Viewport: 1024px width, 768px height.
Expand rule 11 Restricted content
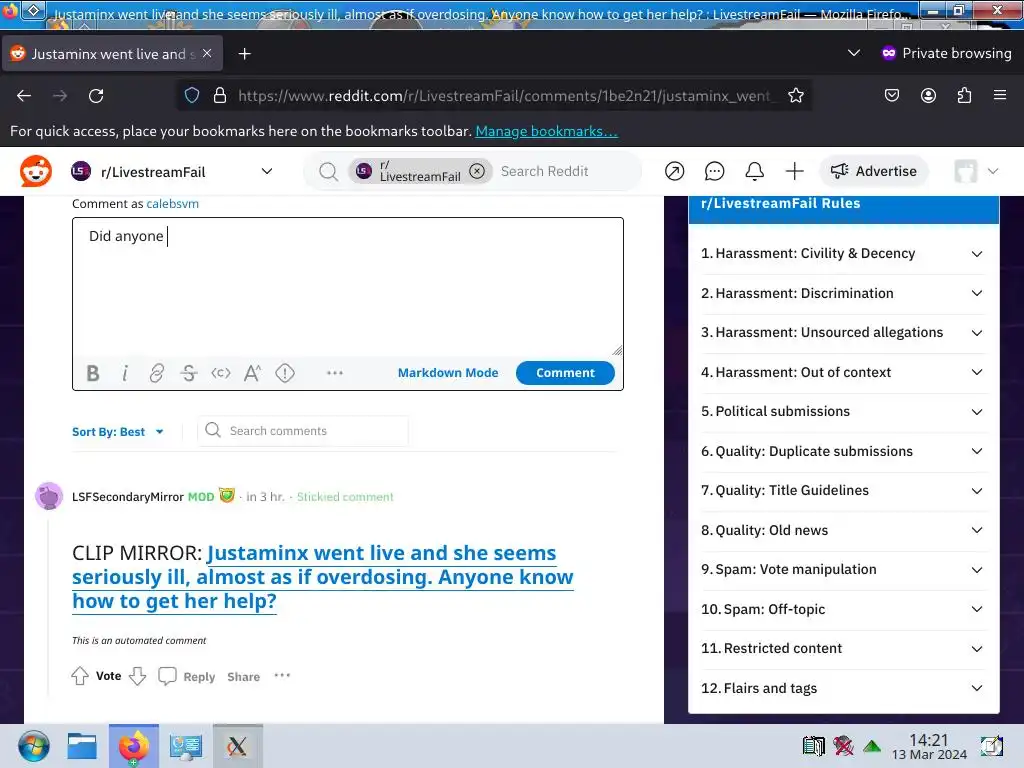pyautogui.click(x=843, y=648)
